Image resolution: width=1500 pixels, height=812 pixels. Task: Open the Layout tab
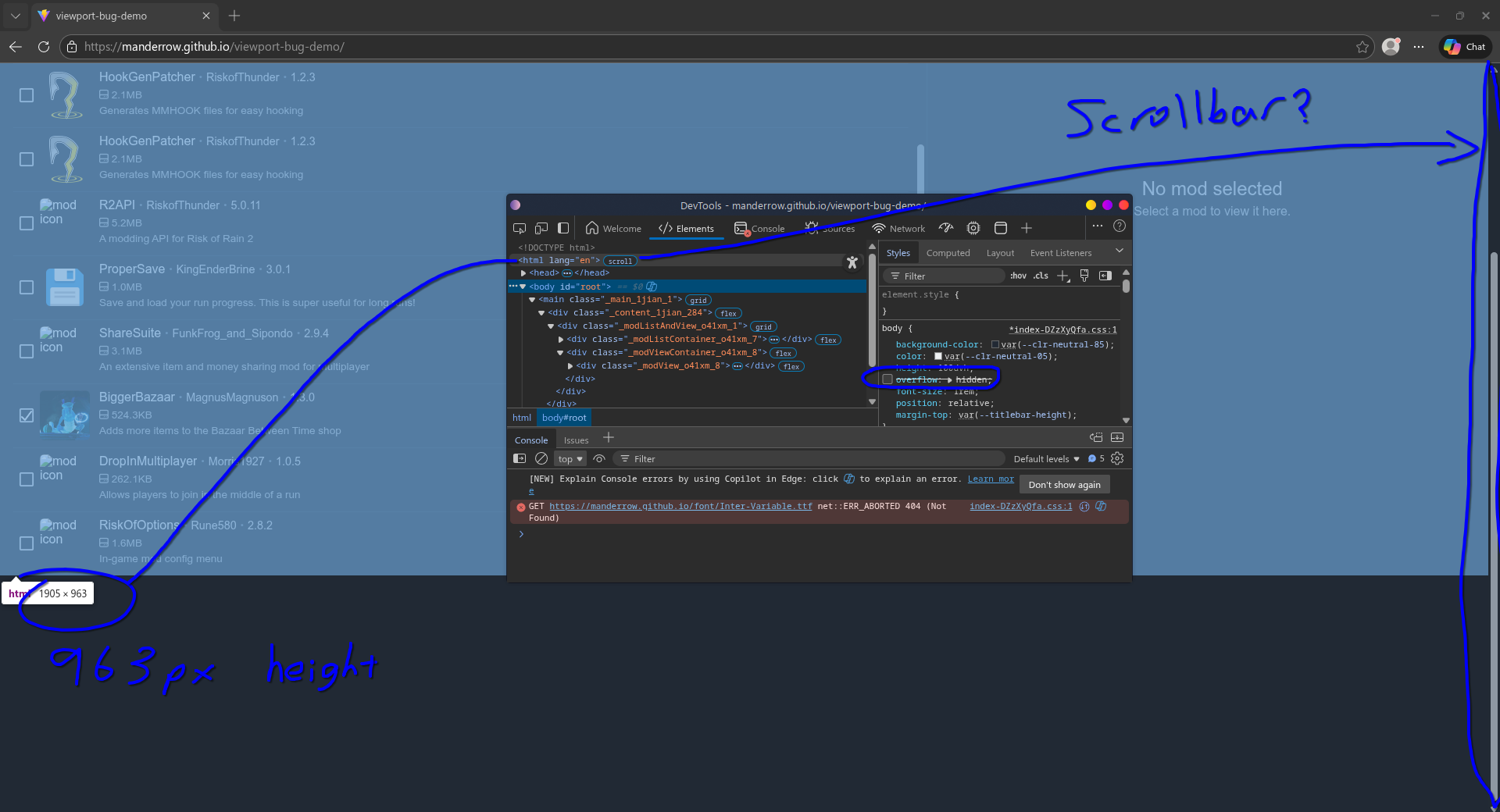tap(1000, 253)
